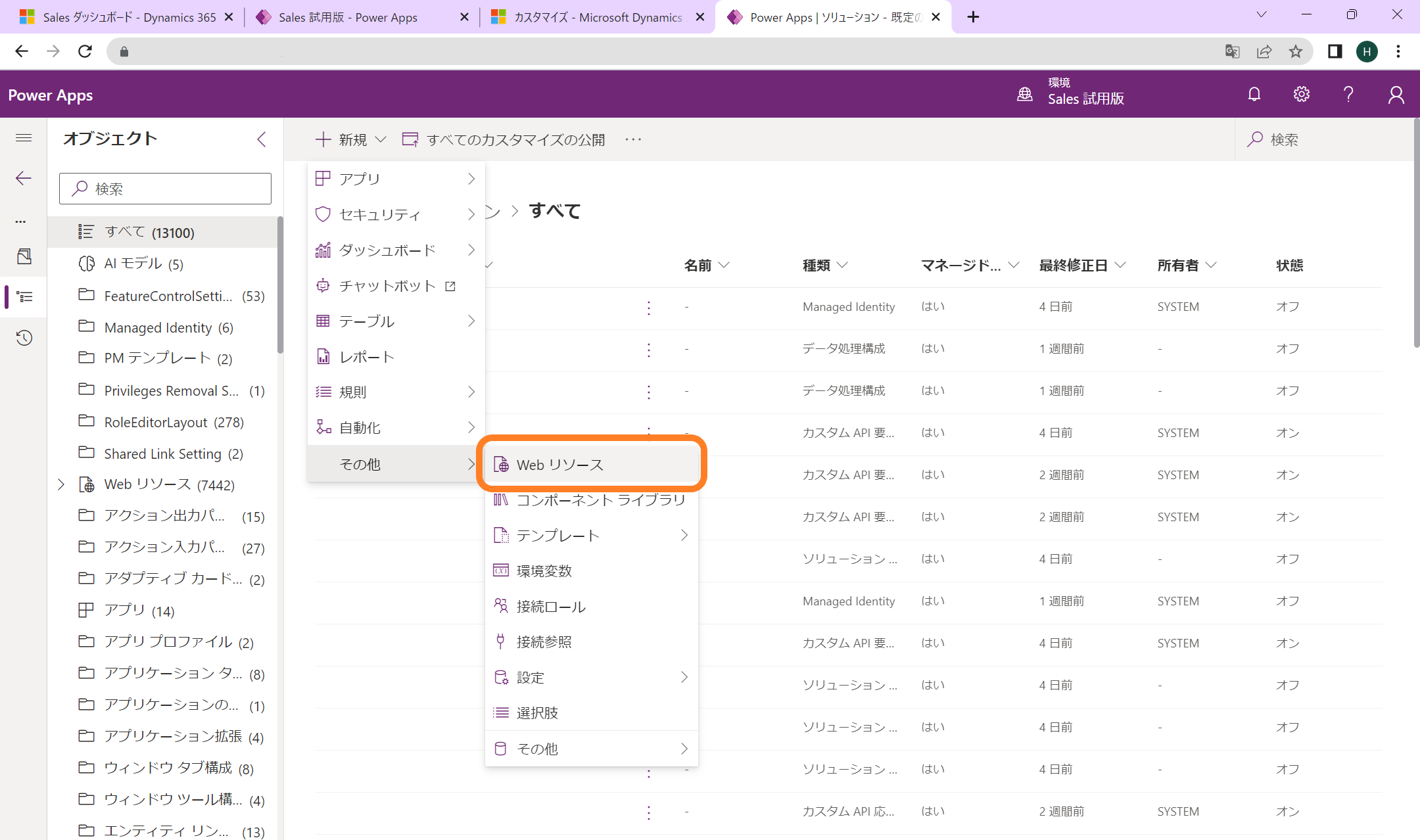The width and height of the screenshot is (1420, 840).
Task: Open the account profile icon
Action: click(x=1396, y=95)
